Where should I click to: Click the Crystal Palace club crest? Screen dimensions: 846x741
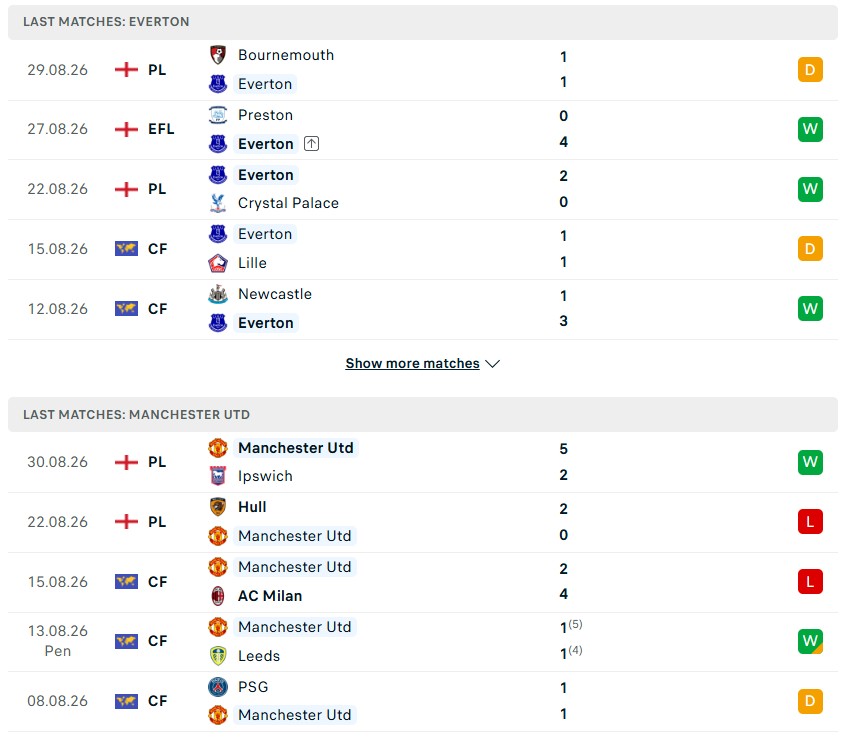coord(217,203)
